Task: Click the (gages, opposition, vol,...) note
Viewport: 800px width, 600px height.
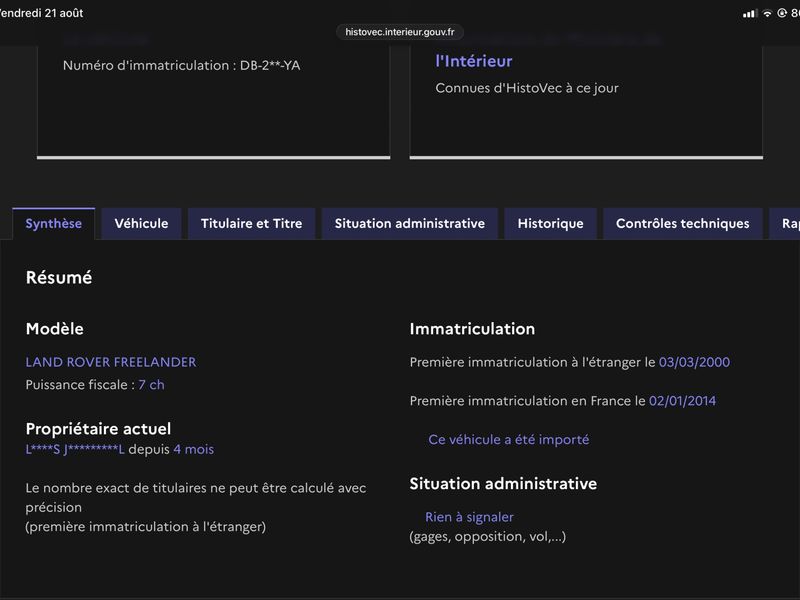Action: [488, 537]
